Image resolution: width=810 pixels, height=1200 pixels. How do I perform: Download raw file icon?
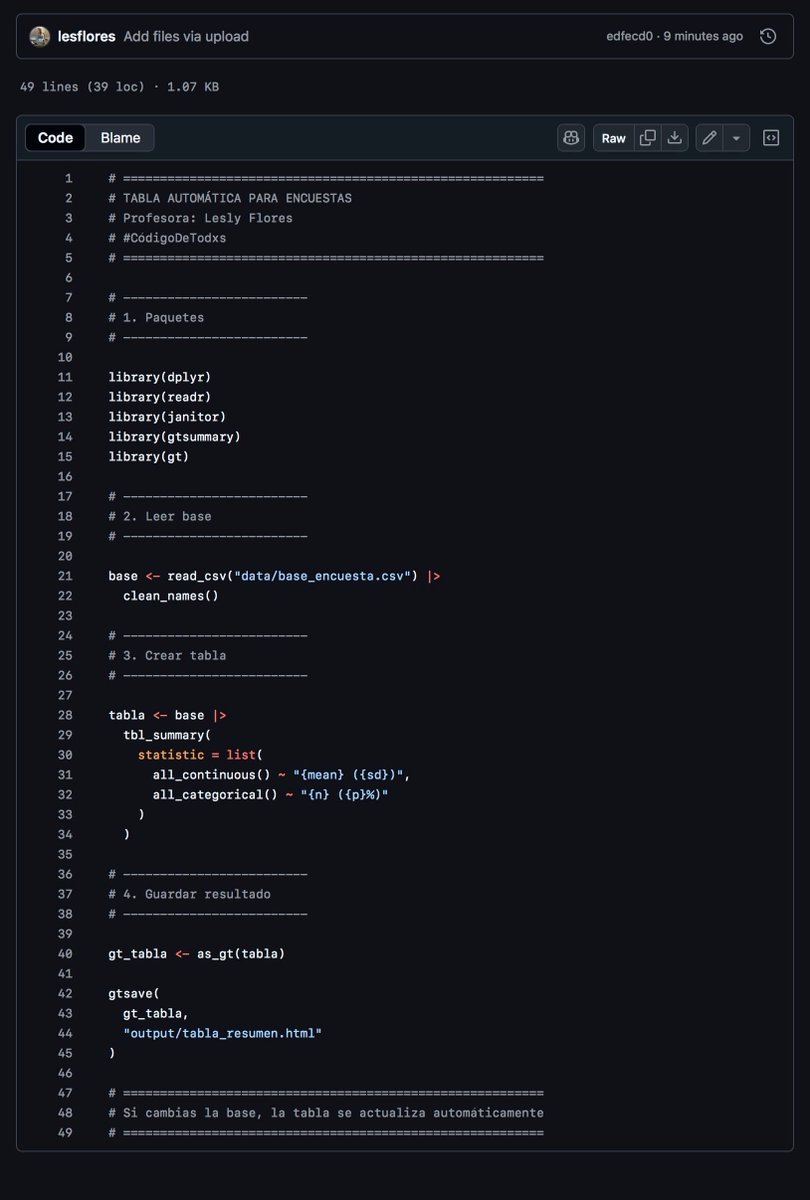[675, 138]
